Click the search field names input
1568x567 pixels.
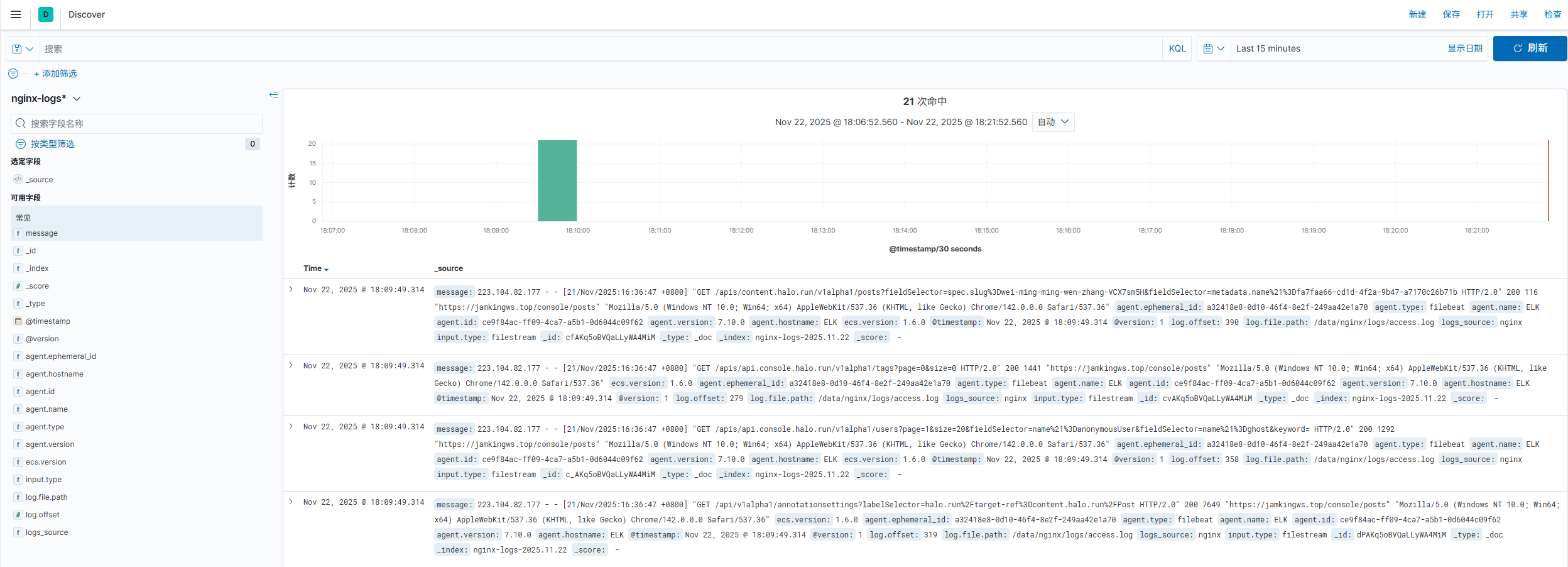click(x=143, y=124)
